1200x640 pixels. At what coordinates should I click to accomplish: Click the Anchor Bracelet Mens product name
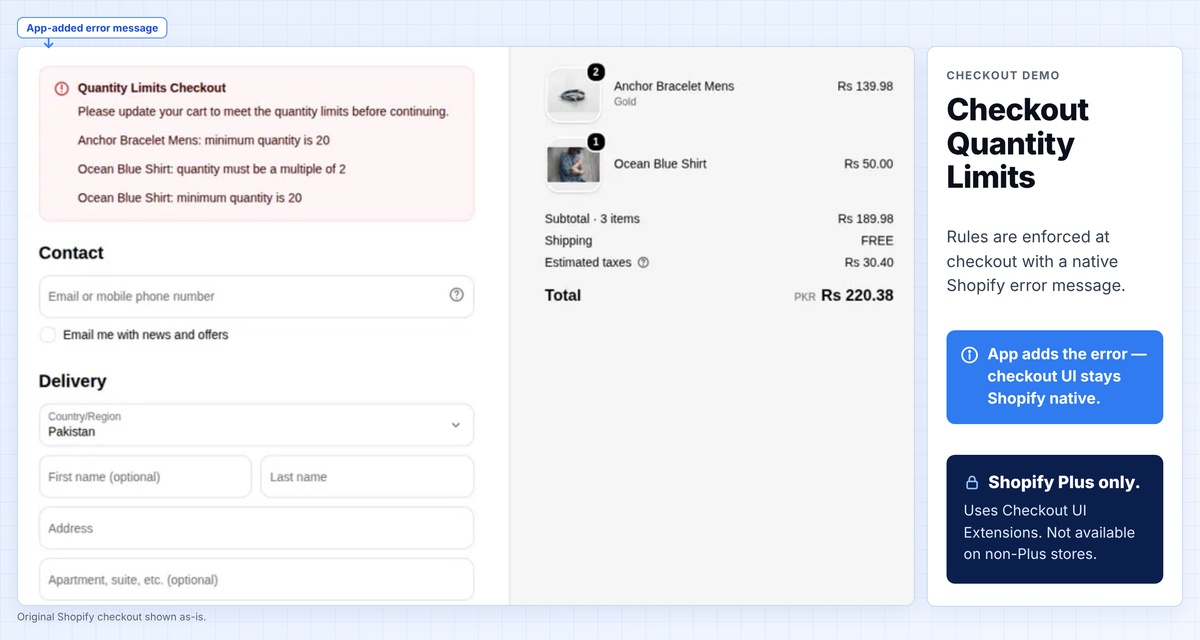[674, 86]
